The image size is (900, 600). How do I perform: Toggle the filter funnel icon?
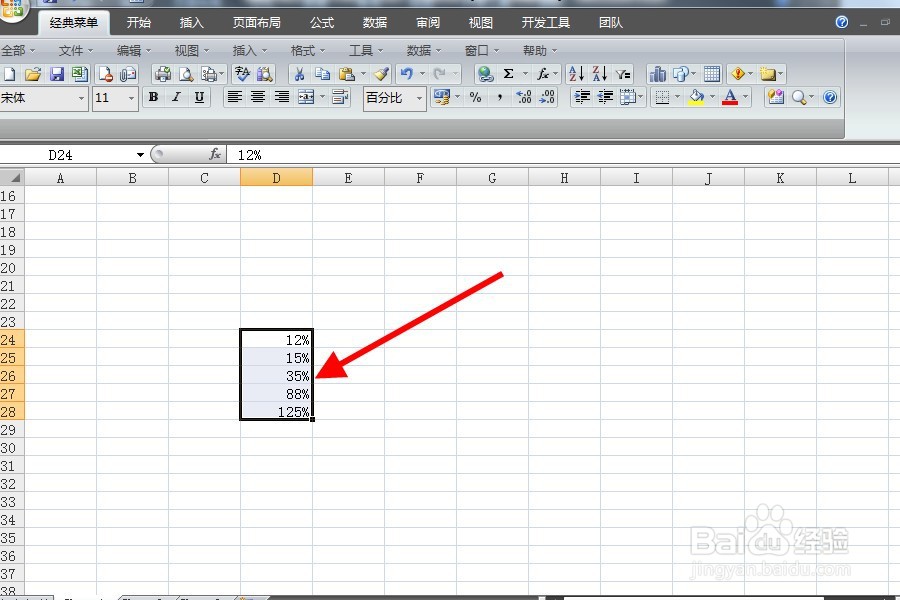click(623, 74)
